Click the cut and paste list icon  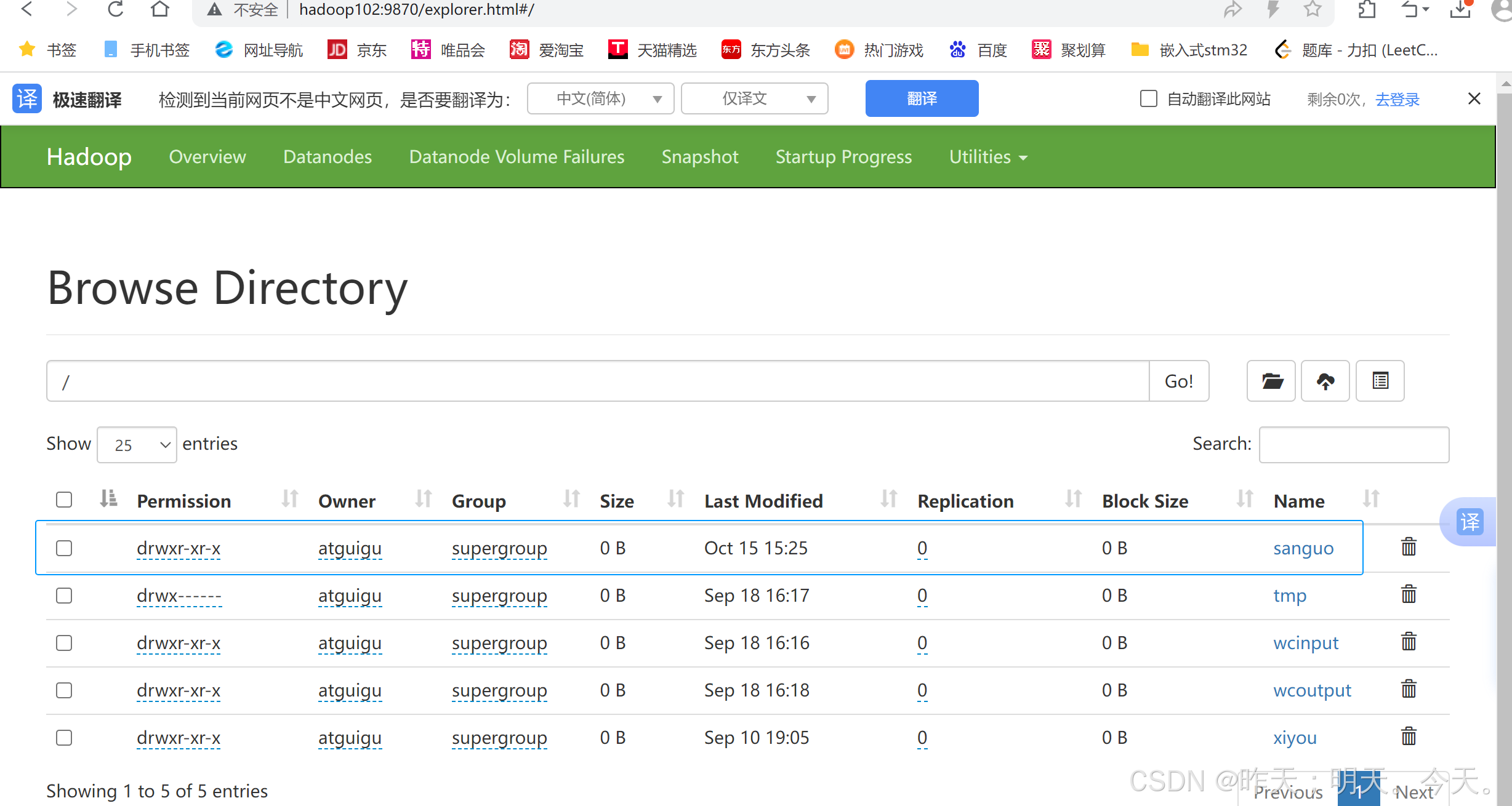[x=1380, y=381]
